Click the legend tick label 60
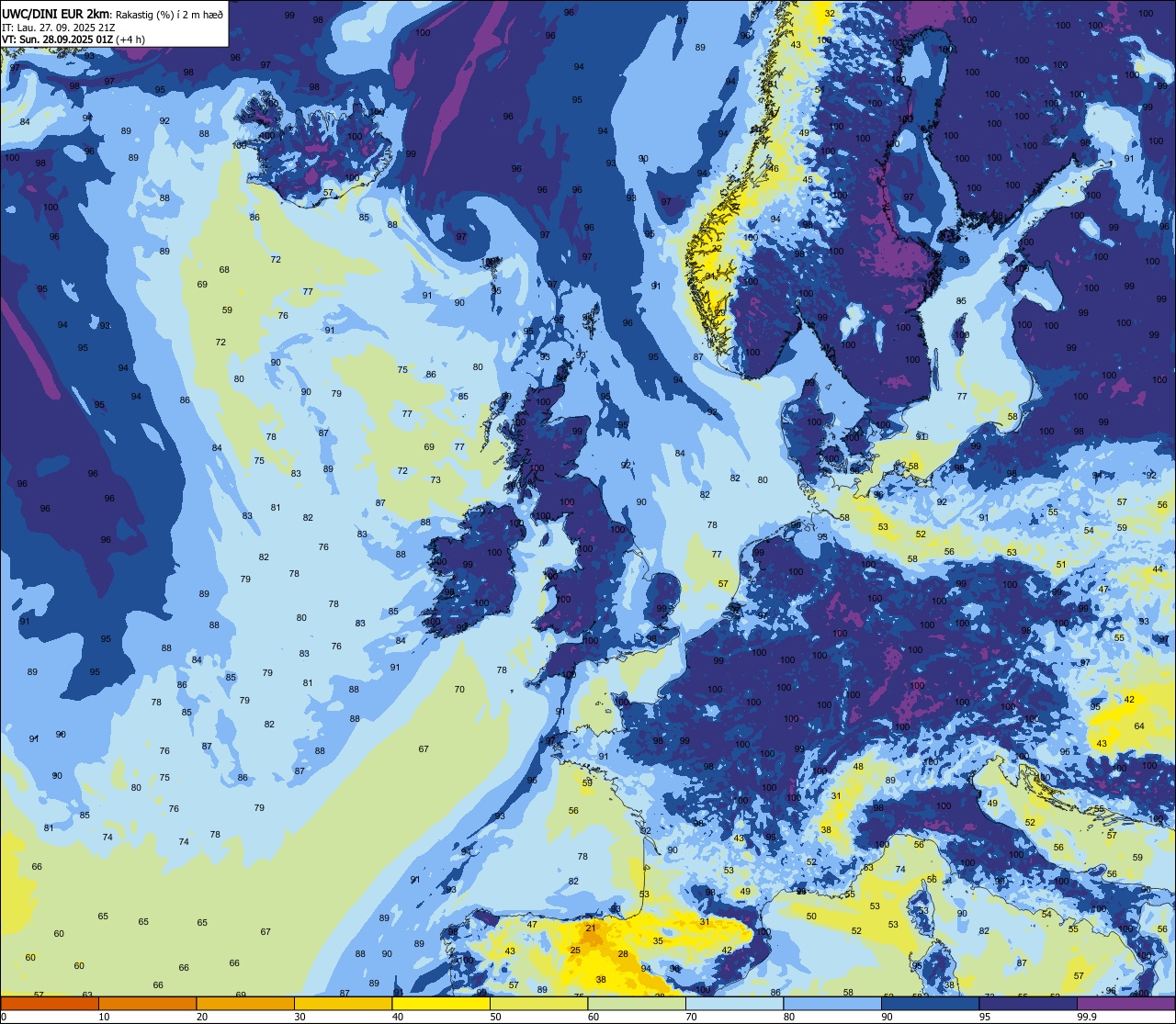This screenshot has width=1176, height=1024. [x=593, y=1017]
